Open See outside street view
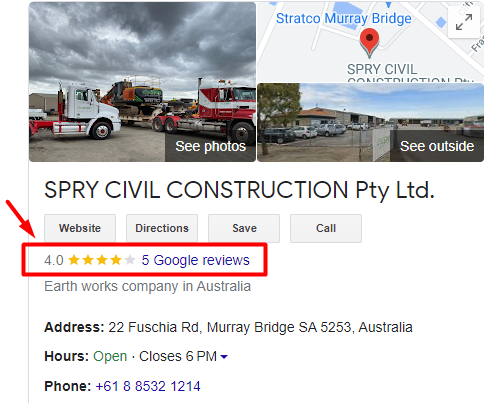 tap(437, 146)
